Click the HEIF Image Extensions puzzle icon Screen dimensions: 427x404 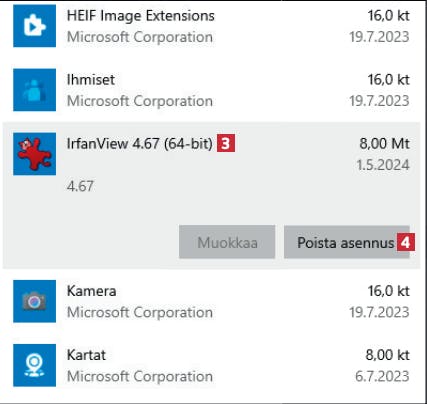[x=35, y=26]
